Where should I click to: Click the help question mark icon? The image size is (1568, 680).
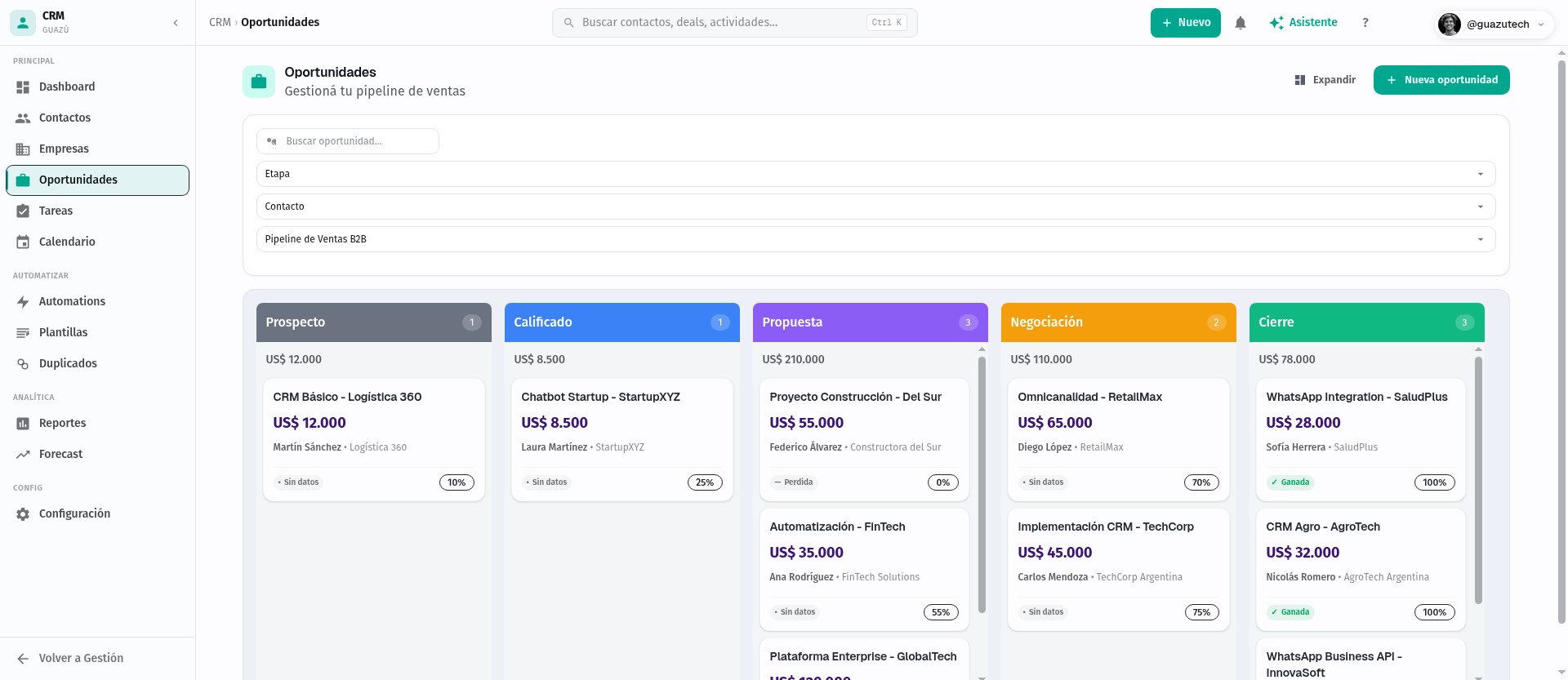[x=1365, y=23]
